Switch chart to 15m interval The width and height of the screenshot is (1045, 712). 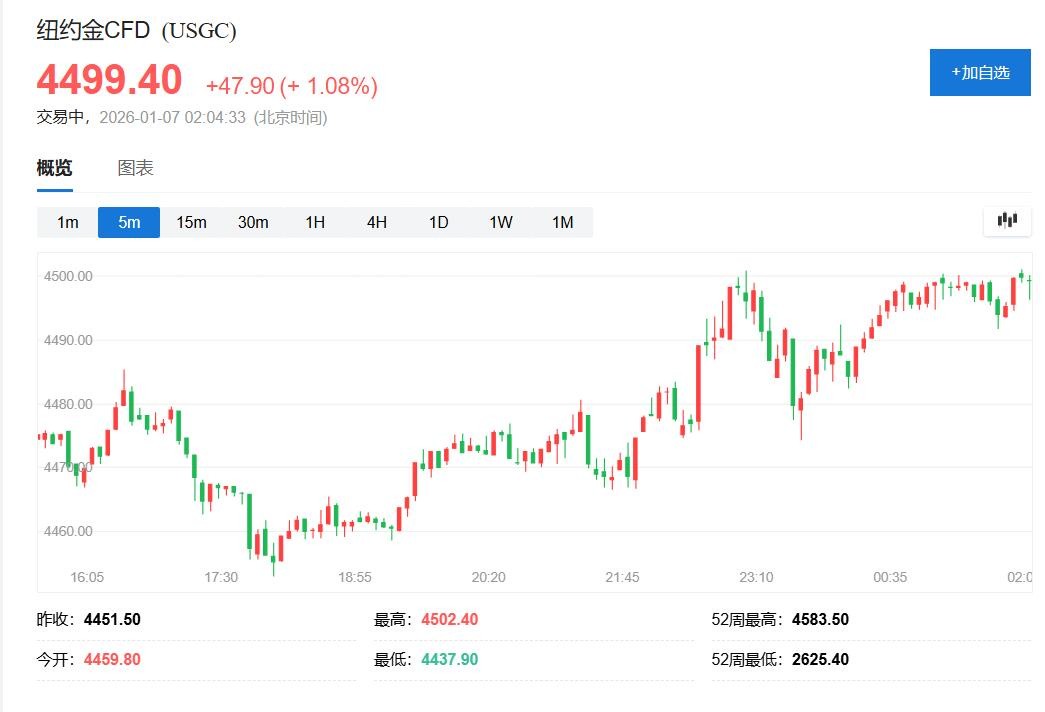pyautogui.click(x=191, y=222)
